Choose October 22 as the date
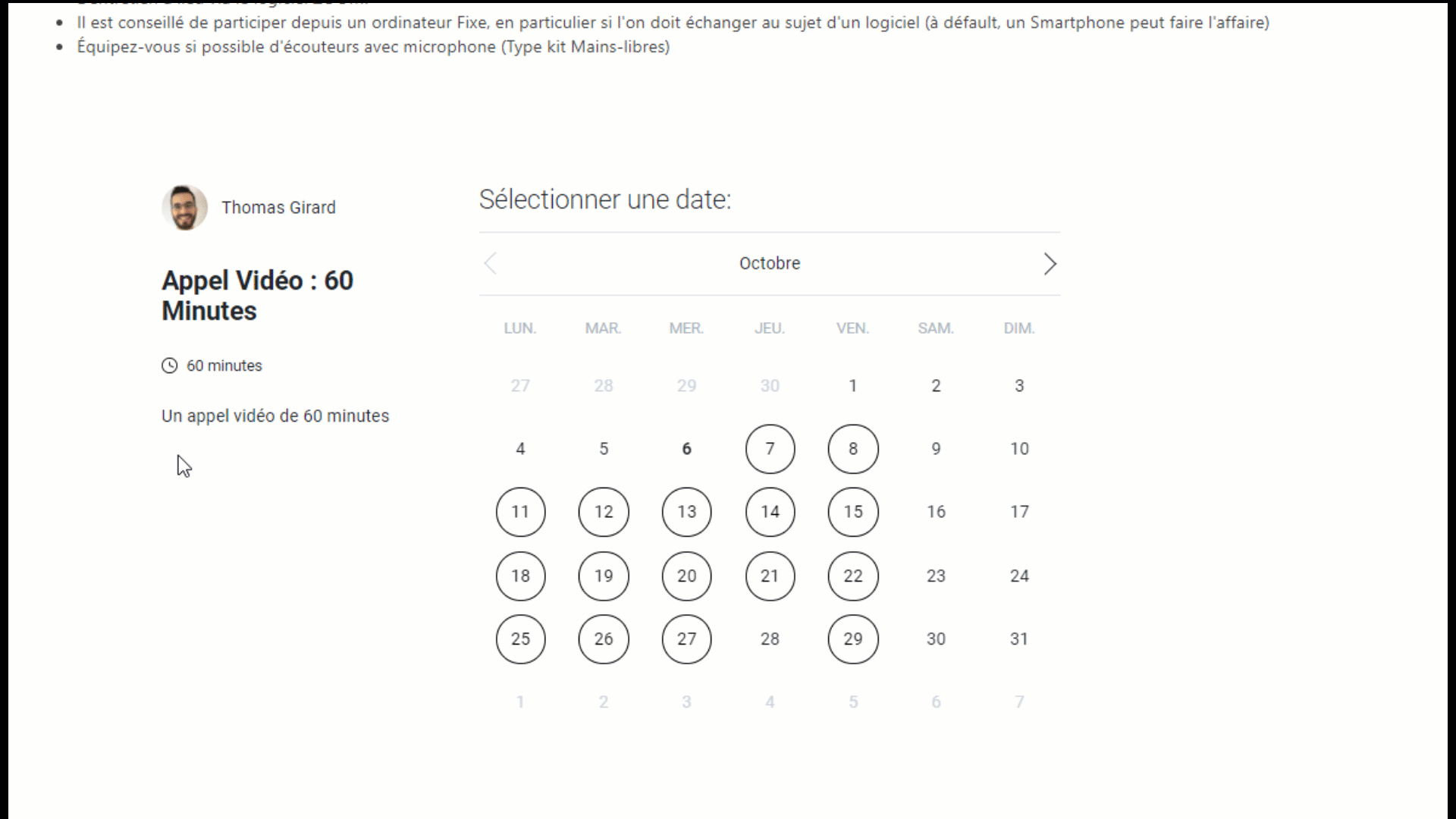This screenshot has width=1456, height=819. click(x=853, y=576)
